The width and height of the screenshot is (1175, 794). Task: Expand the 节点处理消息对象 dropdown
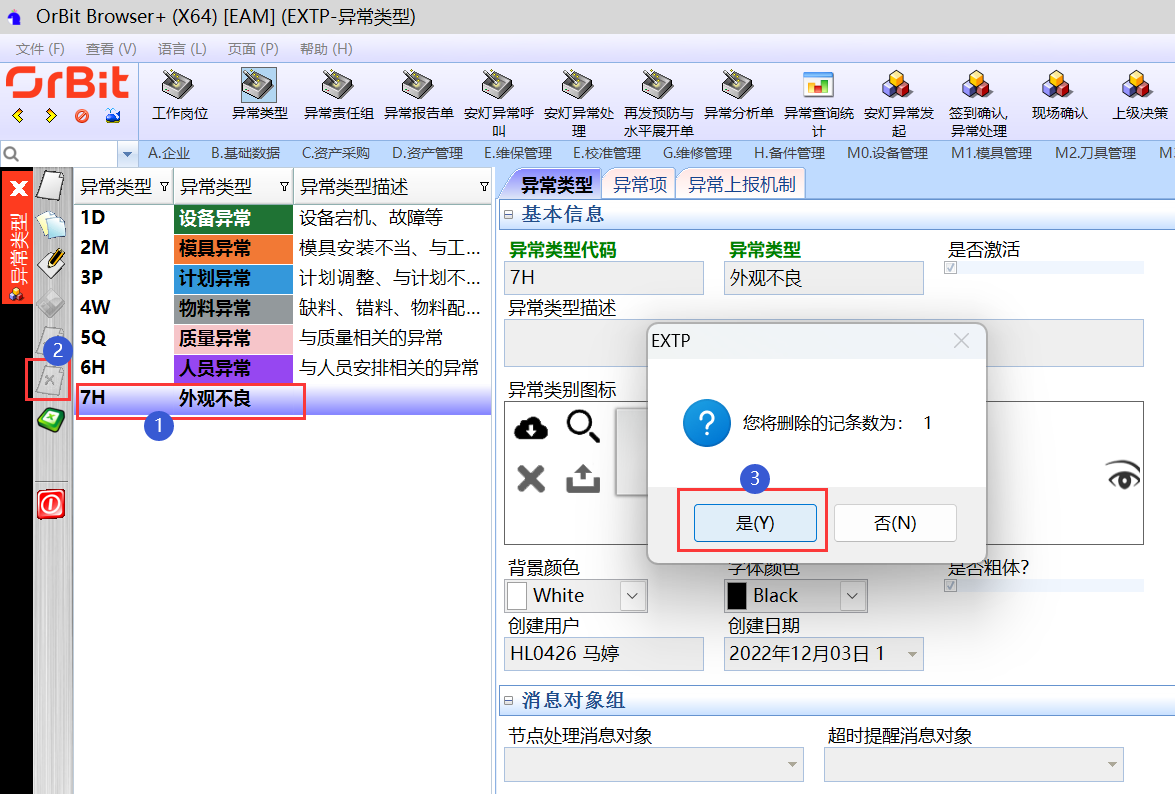794,765
